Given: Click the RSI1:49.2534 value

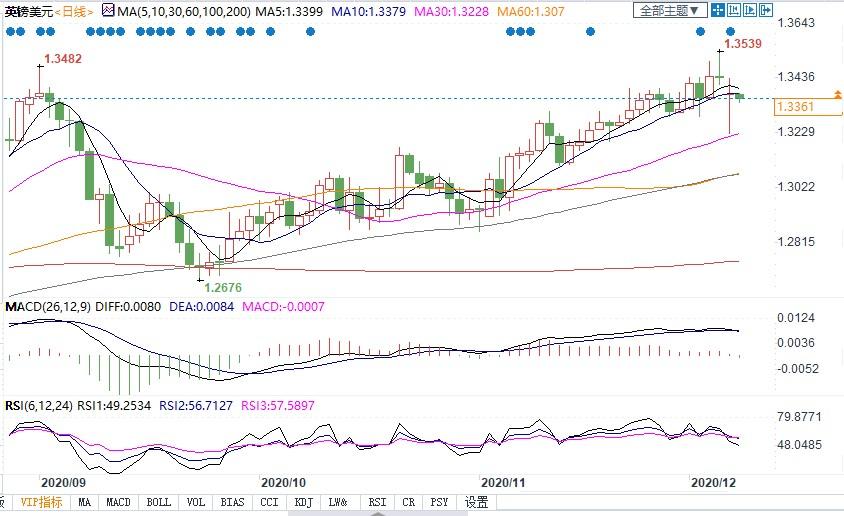Looking at the screenshot, I should (114, 406).
